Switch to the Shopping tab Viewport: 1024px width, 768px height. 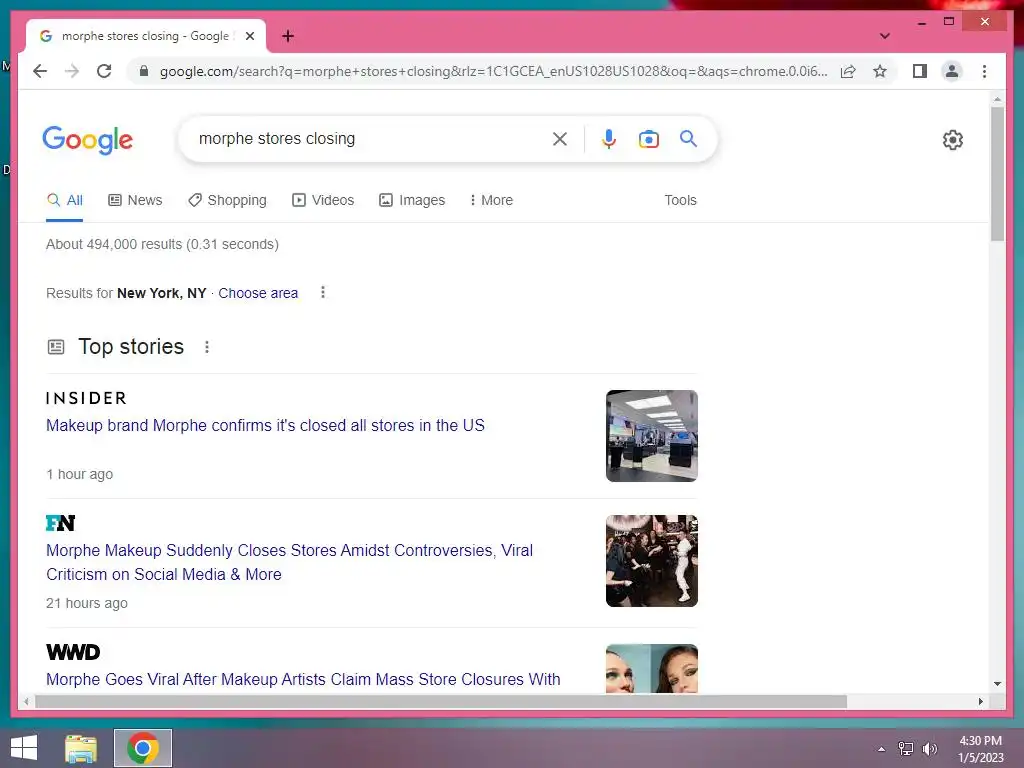(227, 200)
